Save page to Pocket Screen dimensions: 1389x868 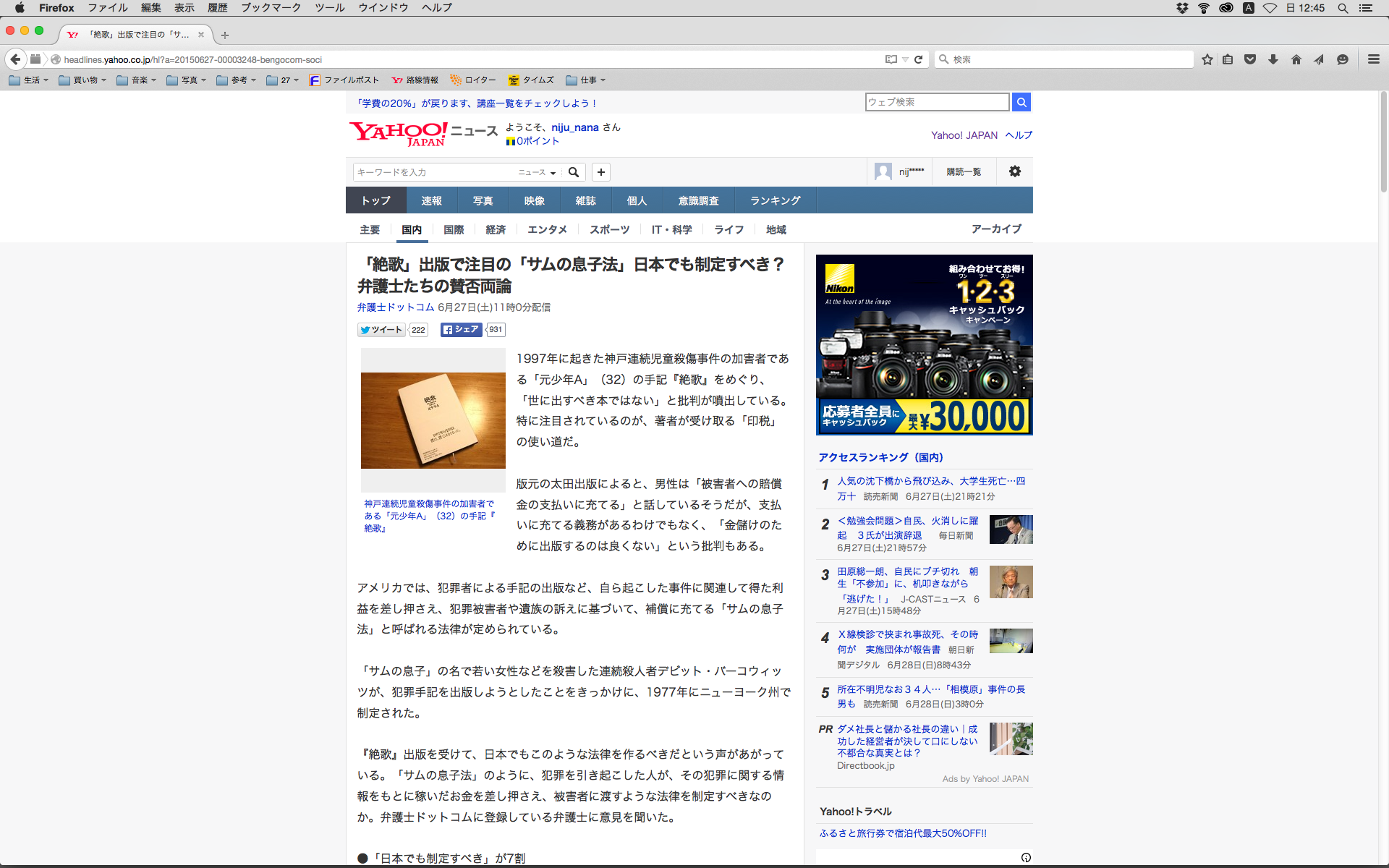[x=1250, y=59]
